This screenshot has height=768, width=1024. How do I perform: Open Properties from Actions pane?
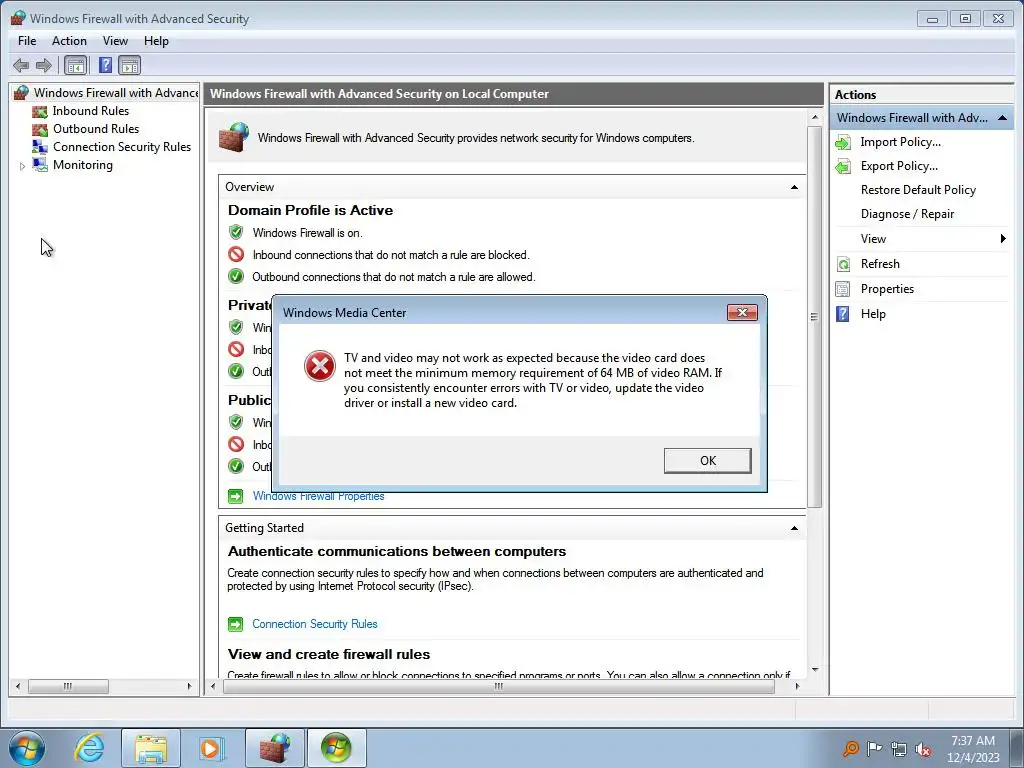tap(887, 289)
